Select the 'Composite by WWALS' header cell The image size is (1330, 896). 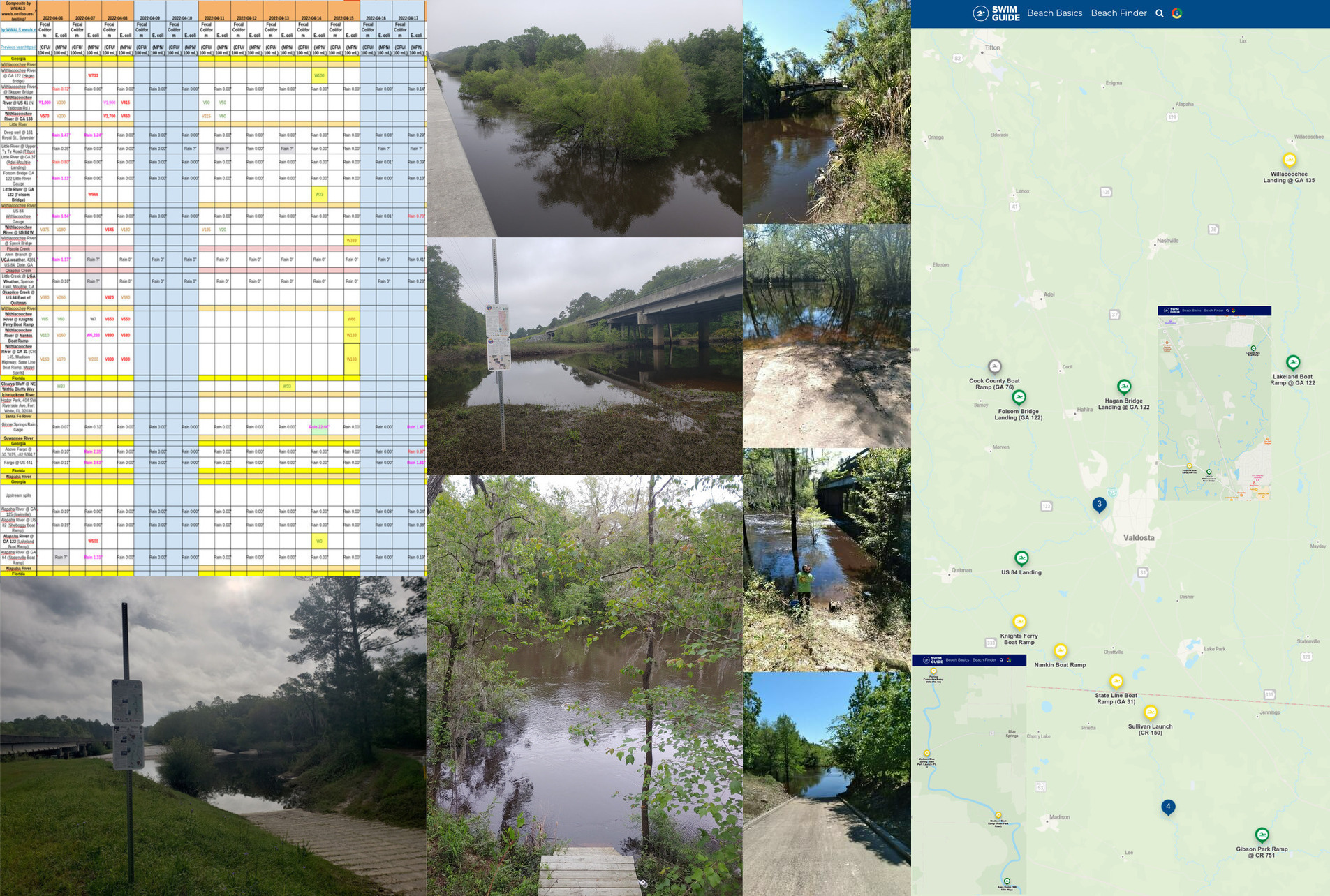18,10
